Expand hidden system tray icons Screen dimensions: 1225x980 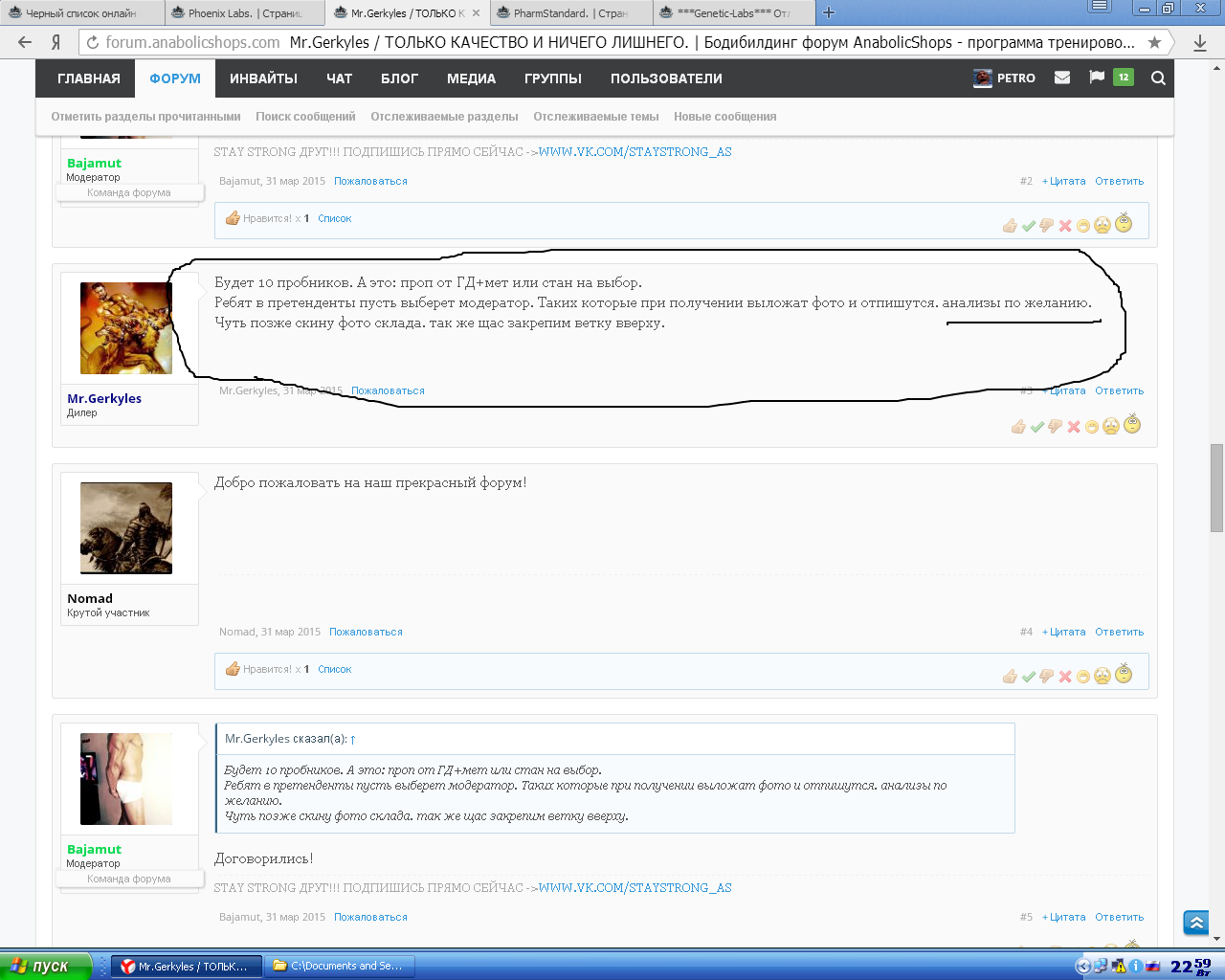point(1083,967)
